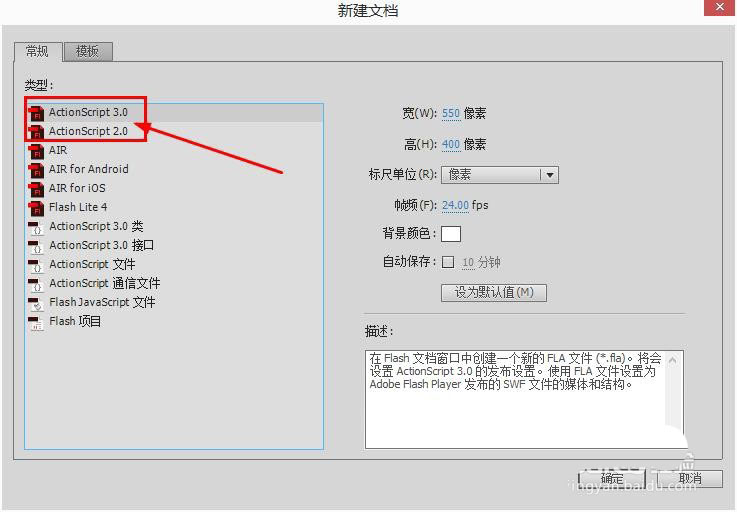
Task: Click the Flash Lite 4 icon
Action: (36, 208)
